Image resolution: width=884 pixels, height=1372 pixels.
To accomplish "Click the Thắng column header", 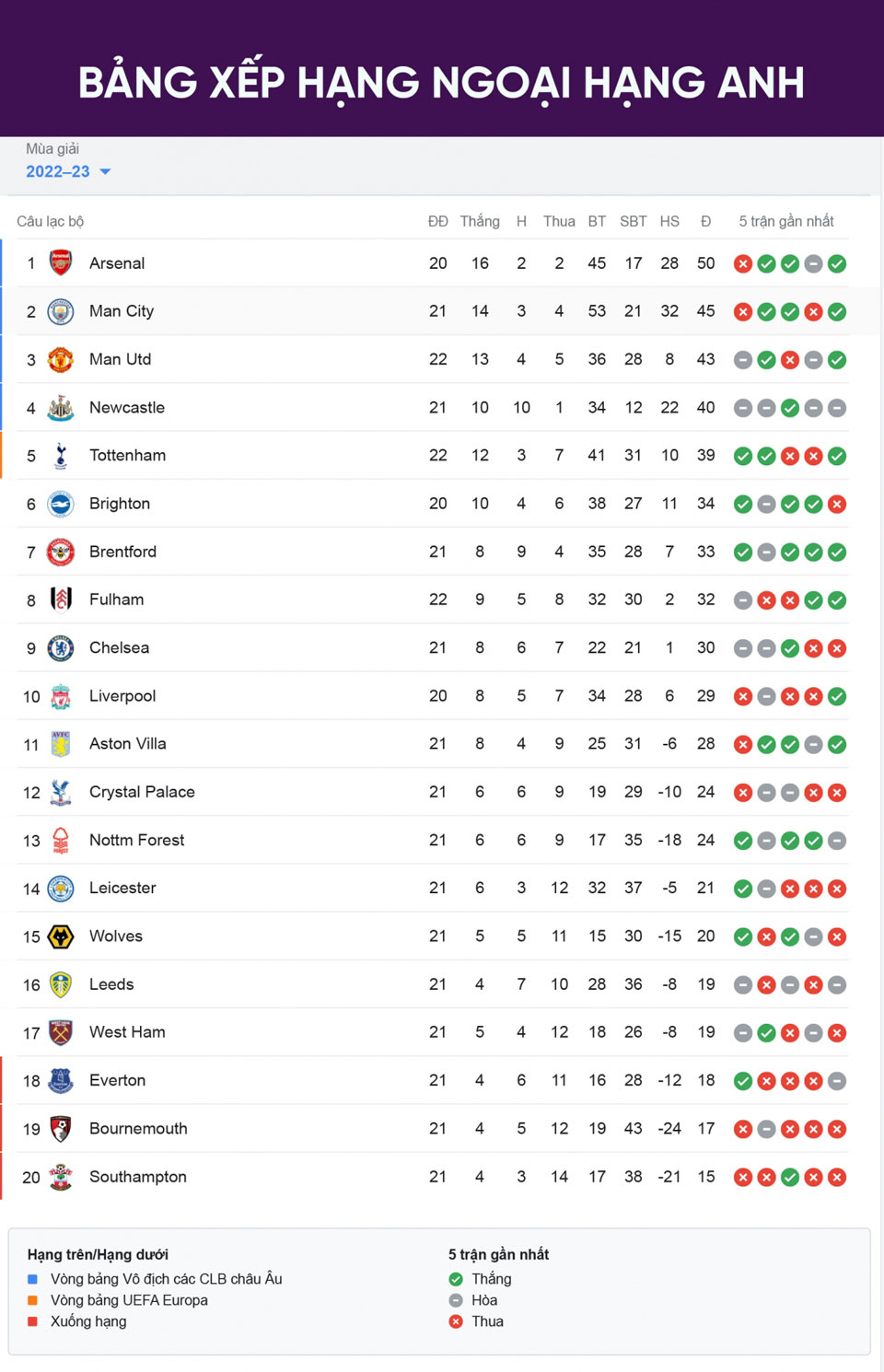I will (x=480, y=221).
